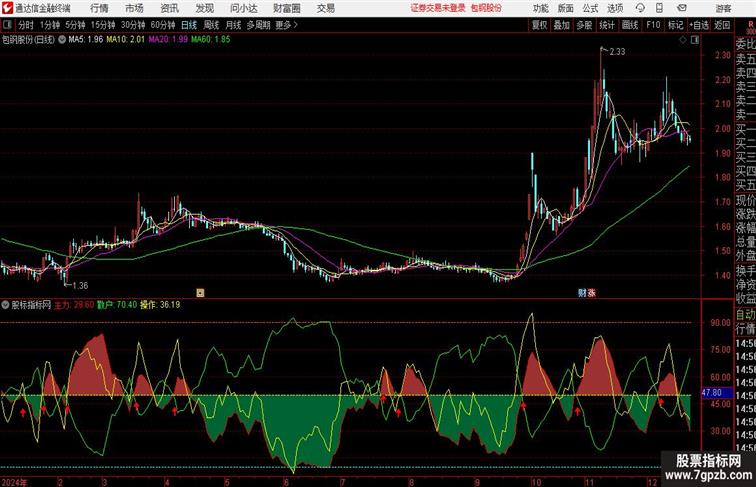The image size is (756, 487).
Task: Open the 资讯 menu
Action: pos(169,8)
